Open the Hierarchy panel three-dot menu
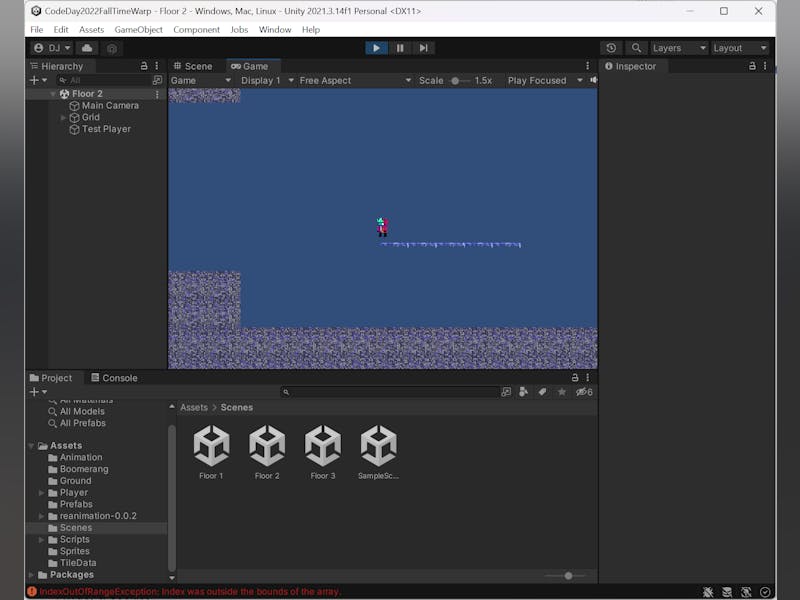The image size is (800, 600). pyautogui.click(x=157, y=66)
